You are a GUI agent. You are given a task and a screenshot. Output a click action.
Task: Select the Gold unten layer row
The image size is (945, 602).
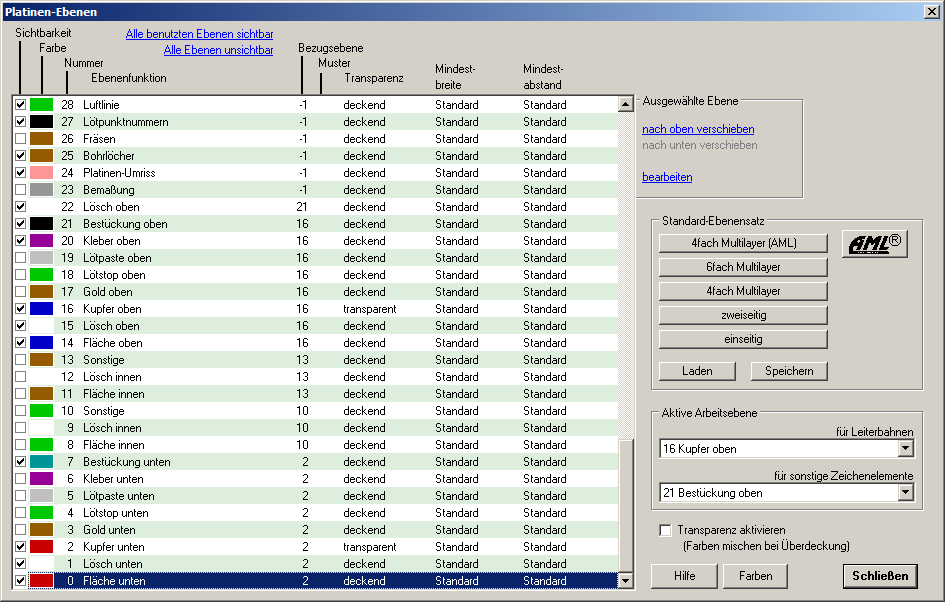pos(315,530)
